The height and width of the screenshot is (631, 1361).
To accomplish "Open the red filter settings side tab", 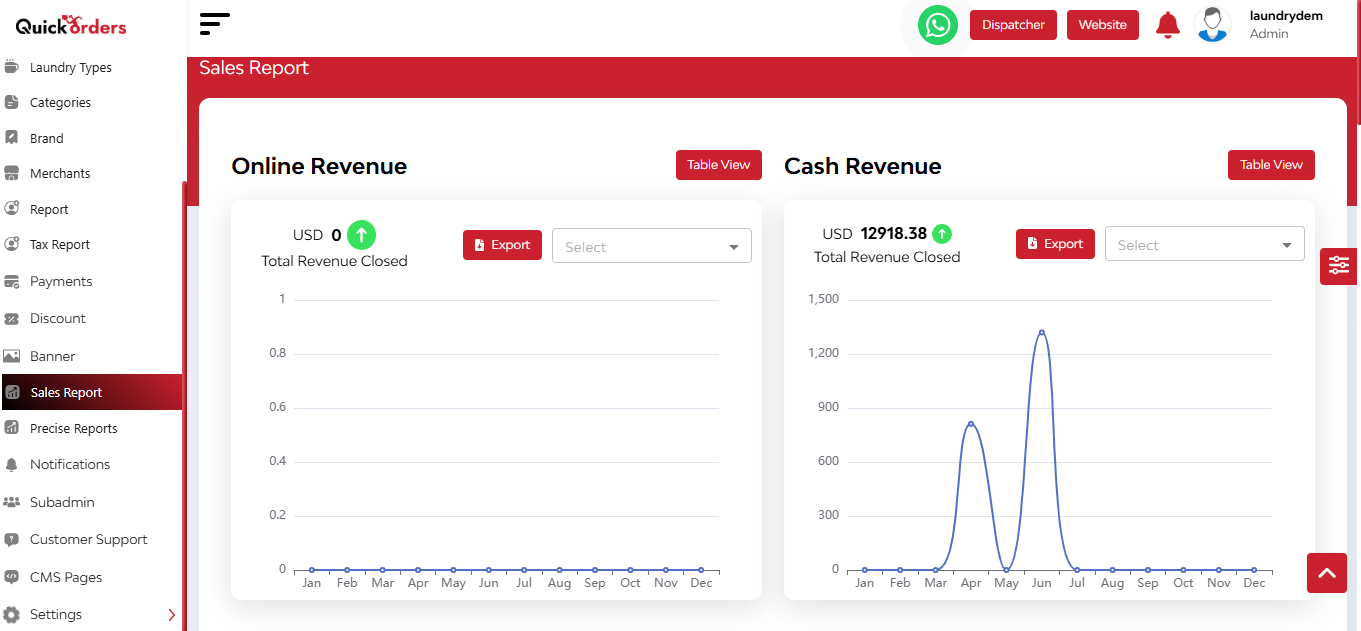I will click(1339, 265).
